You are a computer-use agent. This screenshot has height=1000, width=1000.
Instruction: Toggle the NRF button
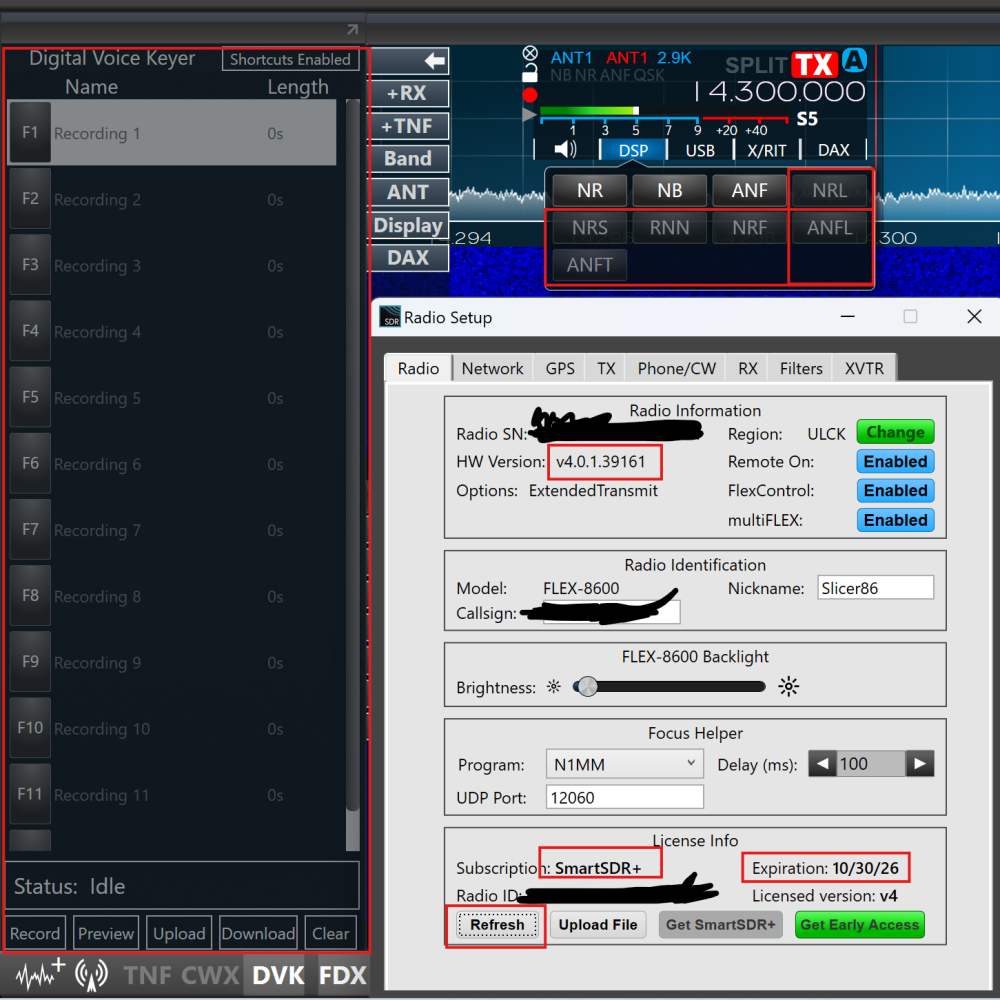(x=749, y=228)
